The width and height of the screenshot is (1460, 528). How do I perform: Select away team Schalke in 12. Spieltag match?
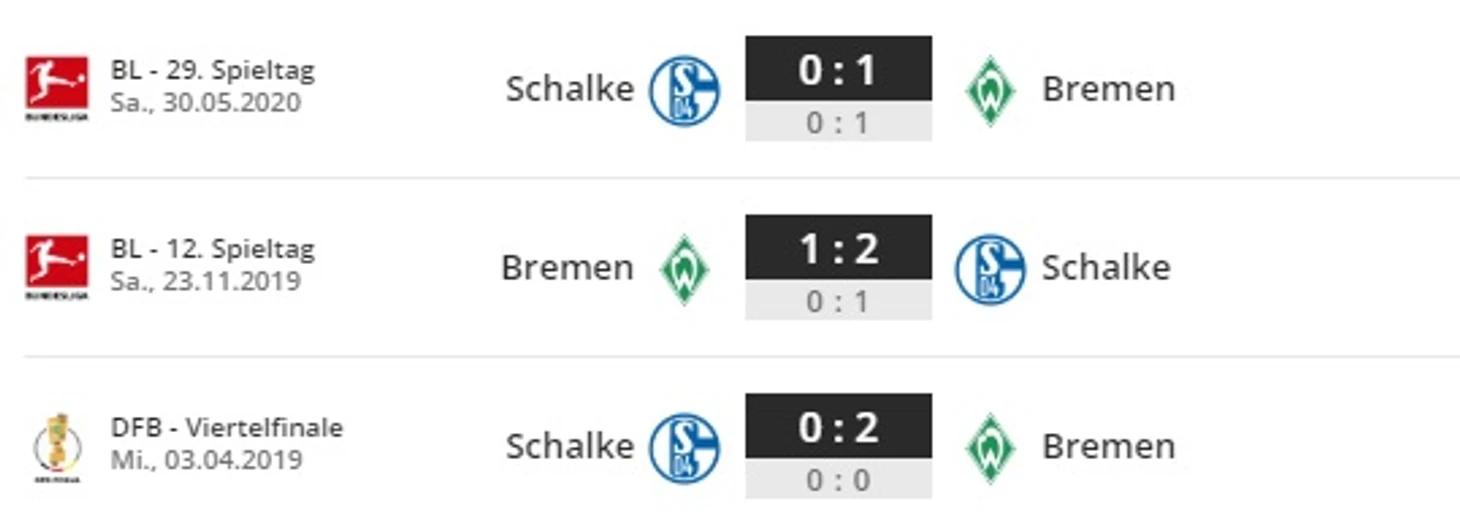[x=1106, y=267]
